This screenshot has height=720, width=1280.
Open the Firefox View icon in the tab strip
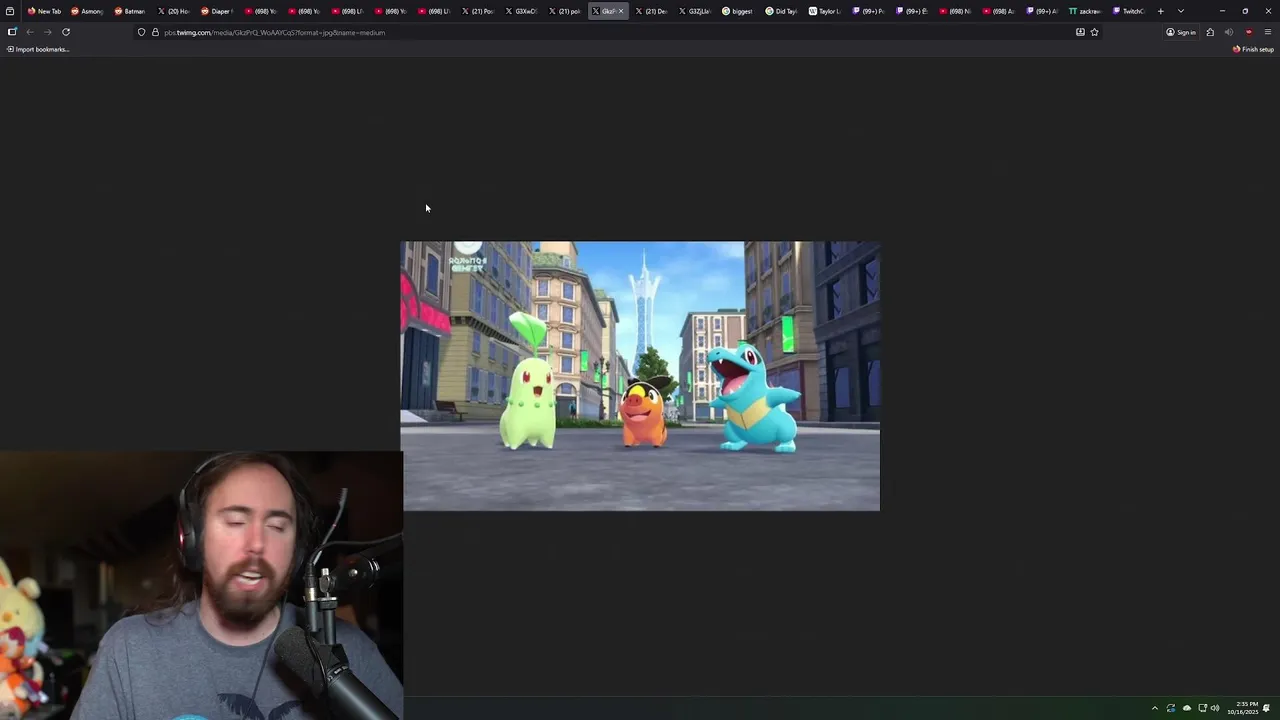(10, 11)
